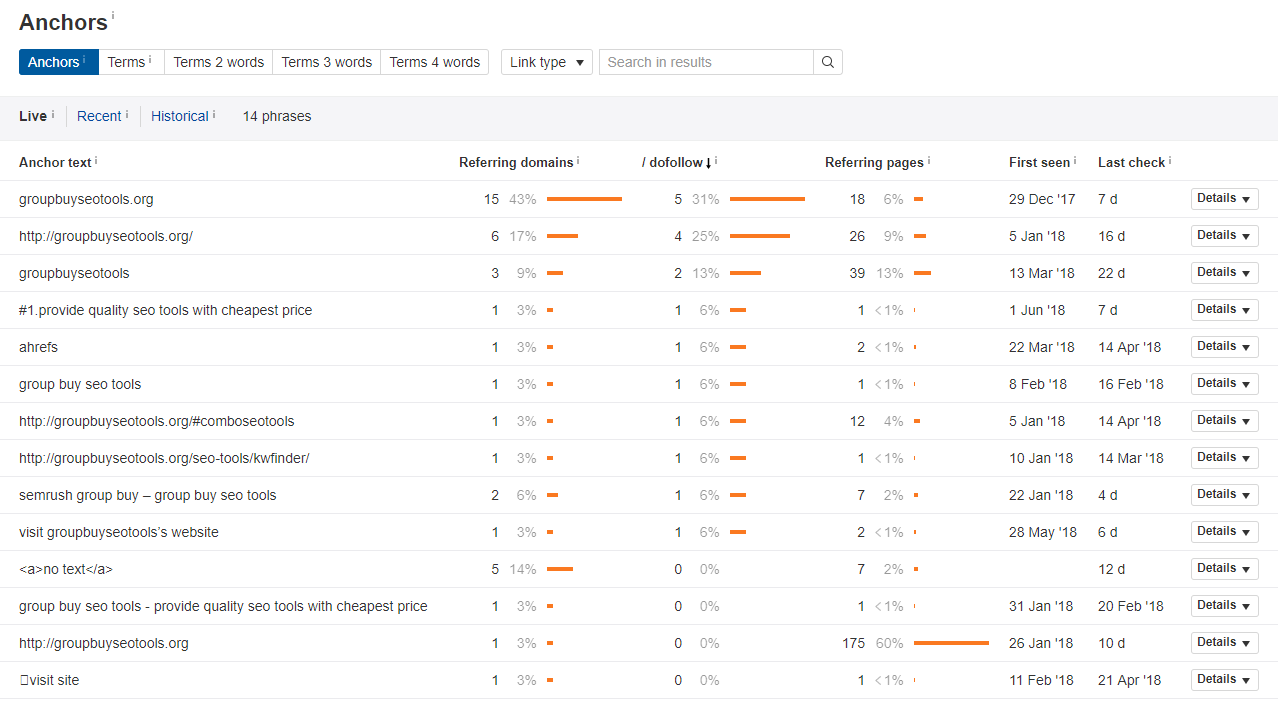Click info icon beside dofollow header
1278x705 pixels.
point(716,160)
